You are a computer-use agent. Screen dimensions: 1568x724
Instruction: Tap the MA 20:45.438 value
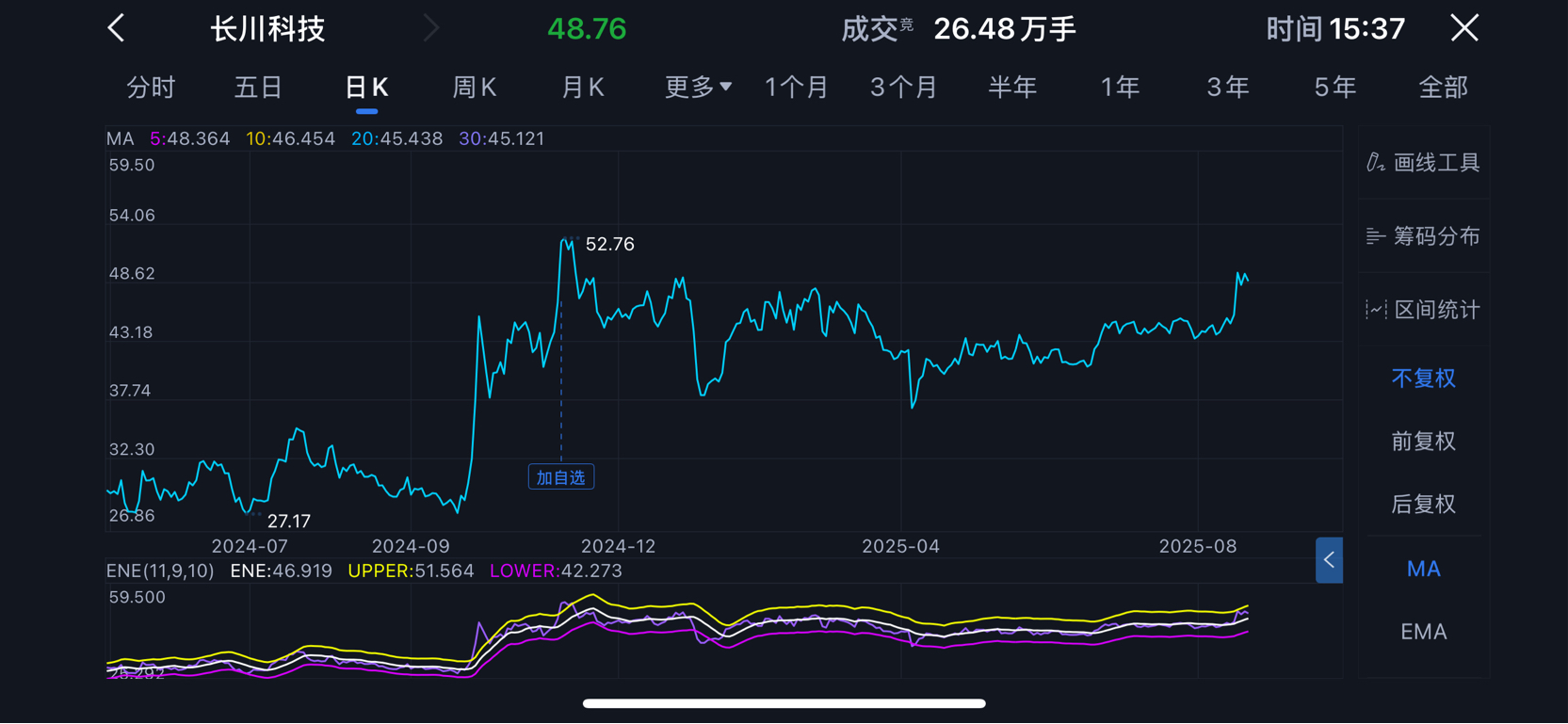coord(396,138)
